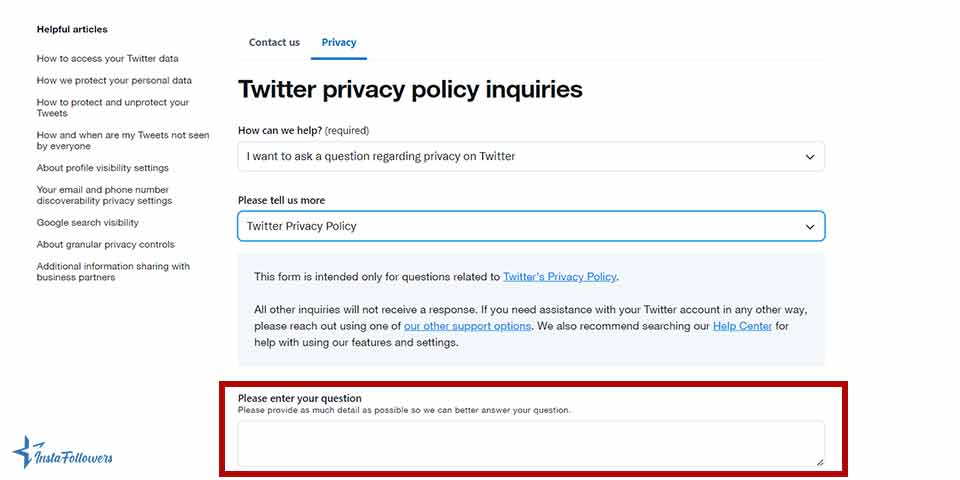960x480 pixels.
Task: Open 'Additional information sharing with business partners'
Action: click(113, 272)
